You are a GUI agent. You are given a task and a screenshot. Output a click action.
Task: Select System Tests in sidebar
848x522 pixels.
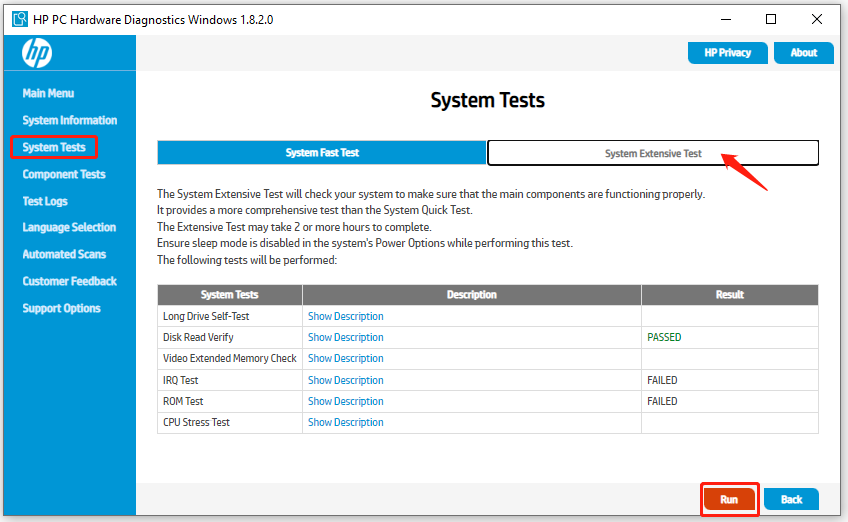pyautogui.click(x=54, y=147)
